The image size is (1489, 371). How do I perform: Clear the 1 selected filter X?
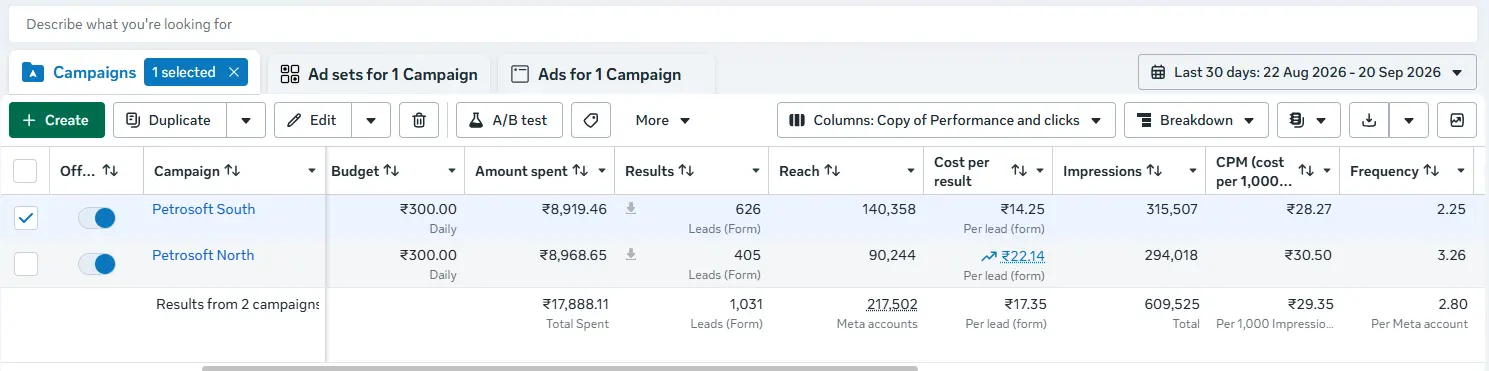point(234,72)
